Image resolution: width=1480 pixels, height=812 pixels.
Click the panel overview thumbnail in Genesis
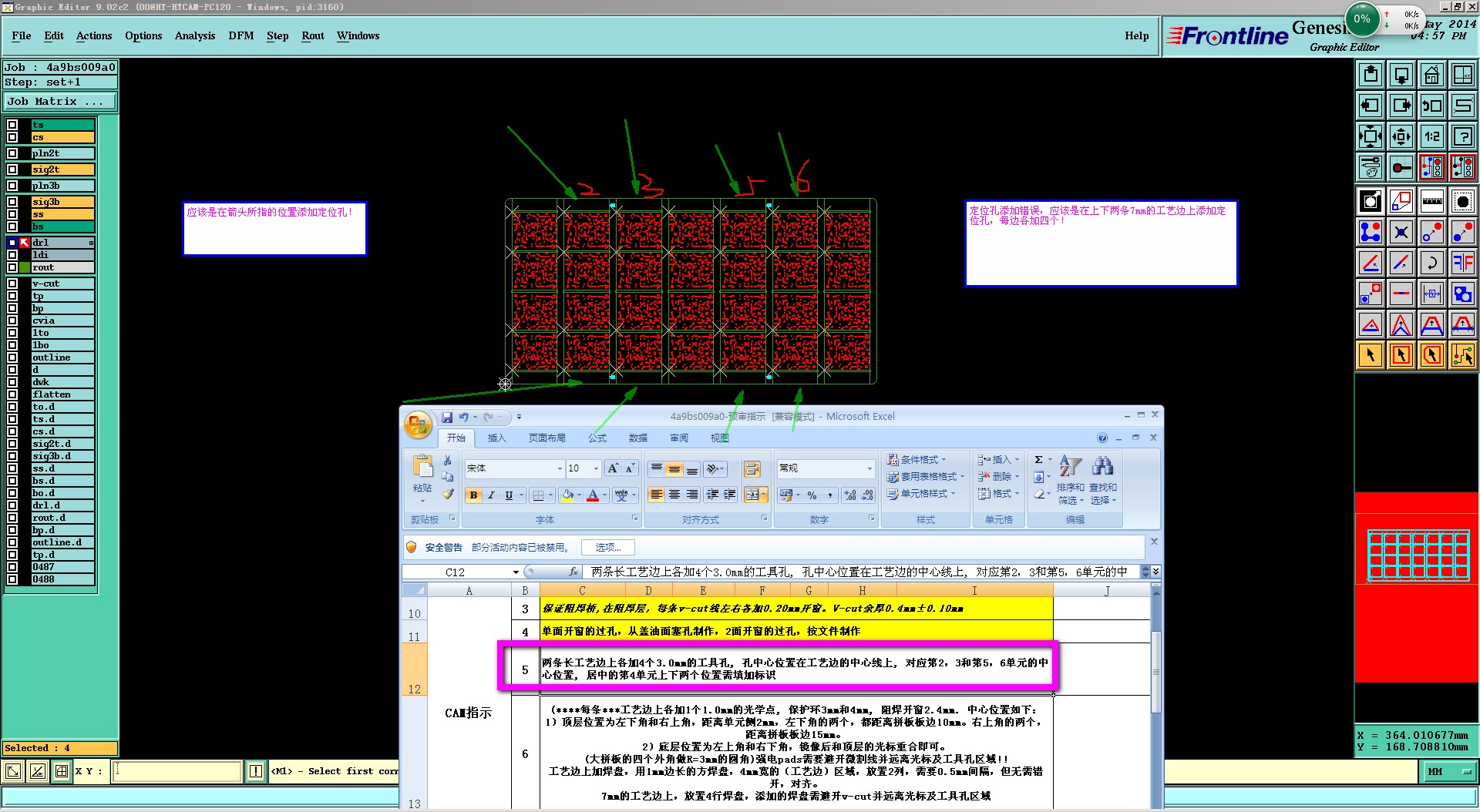pos(1418,555)
